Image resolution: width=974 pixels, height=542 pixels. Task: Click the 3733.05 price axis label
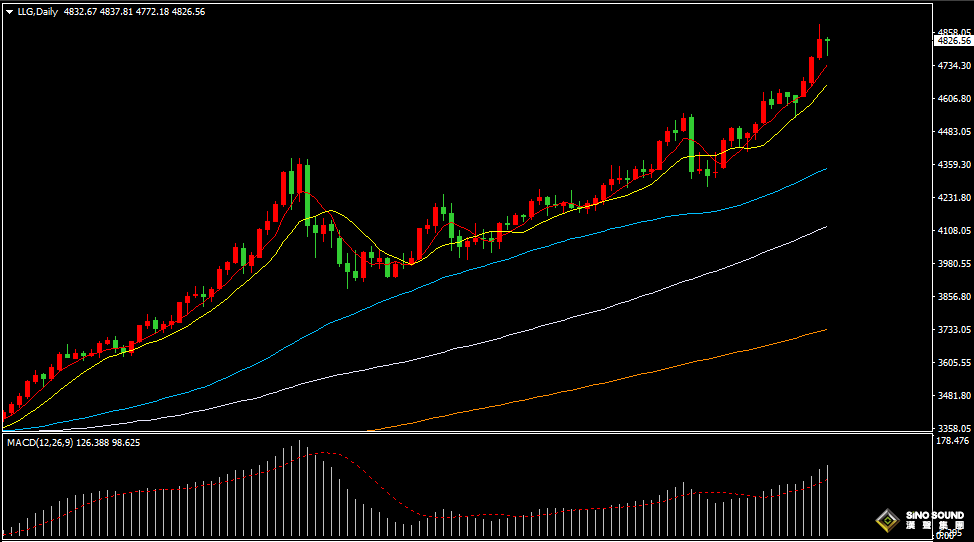coord(954,329)
